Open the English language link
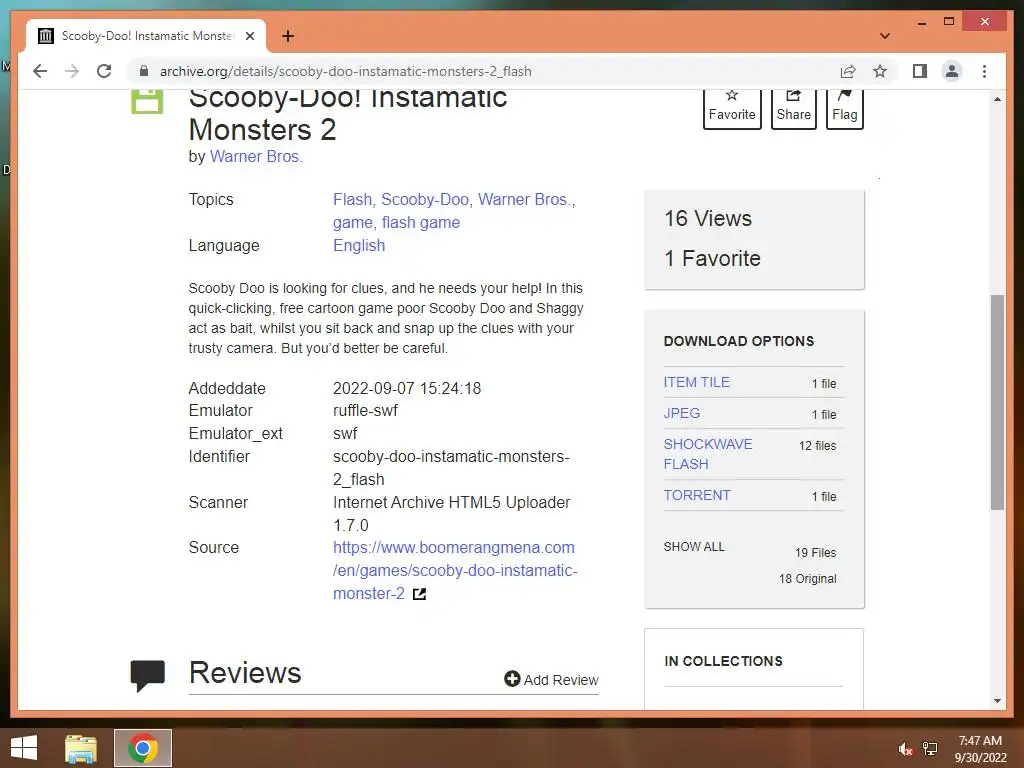1024x768 pixels. pyautogui.click(x=359, y=246)
